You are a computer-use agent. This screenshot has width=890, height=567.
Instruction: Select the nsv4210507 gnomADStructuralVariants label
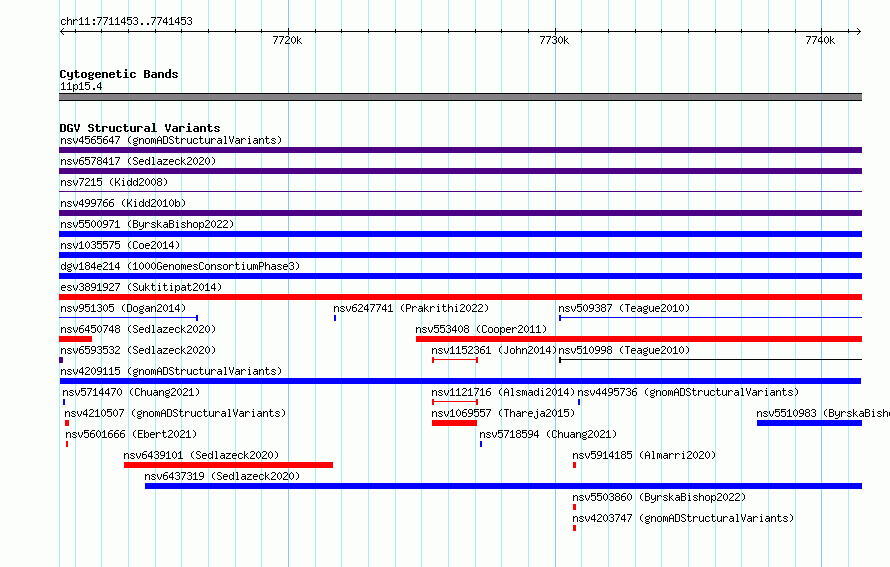[175, 413]
